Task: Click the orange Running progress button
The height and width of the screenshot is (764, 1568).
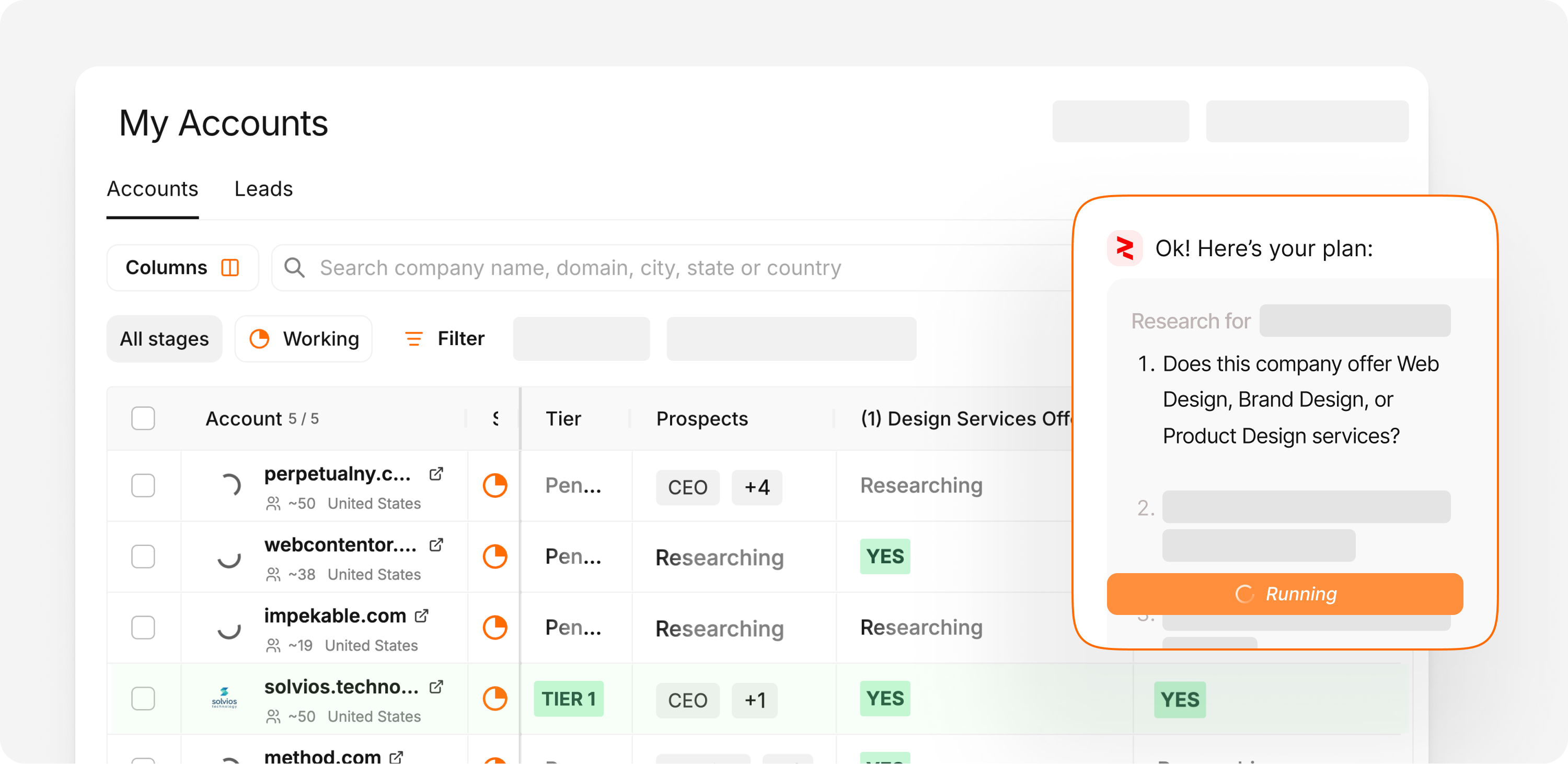Action: 1284,594
